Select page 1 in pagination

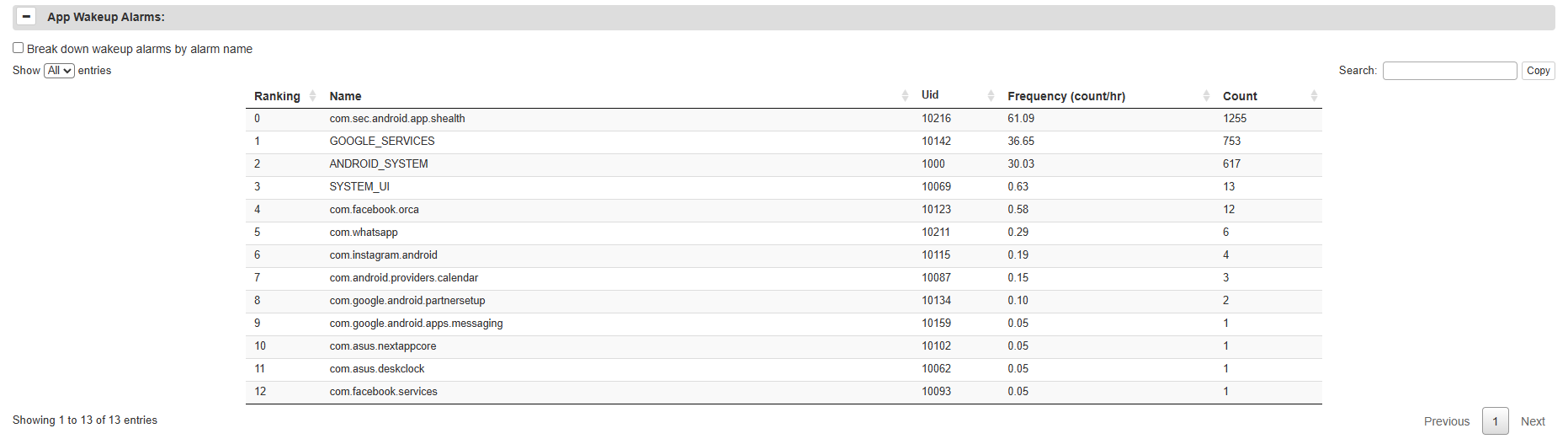pos(1495,421)
